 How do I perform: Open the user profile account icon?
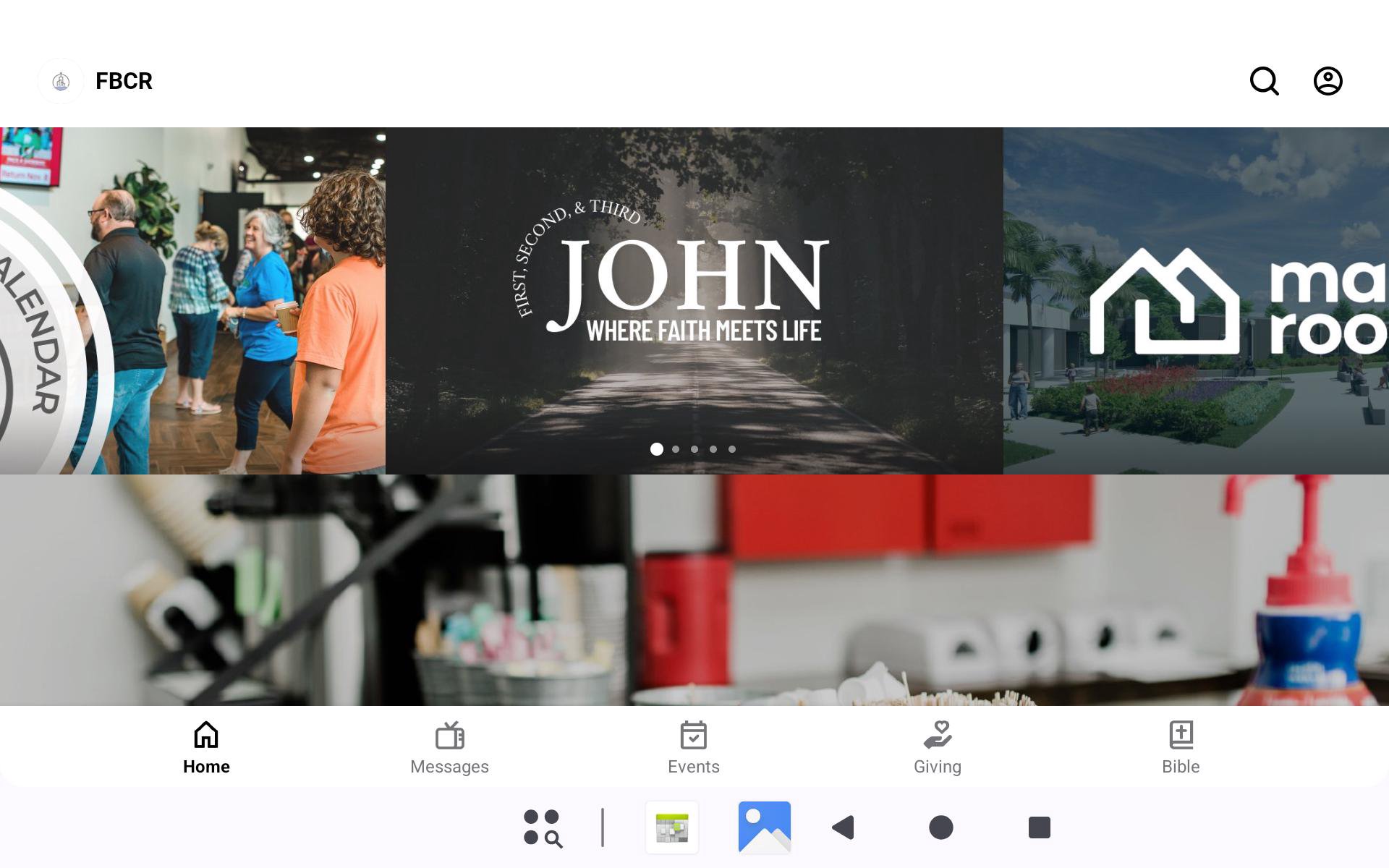pos(1328,81)
